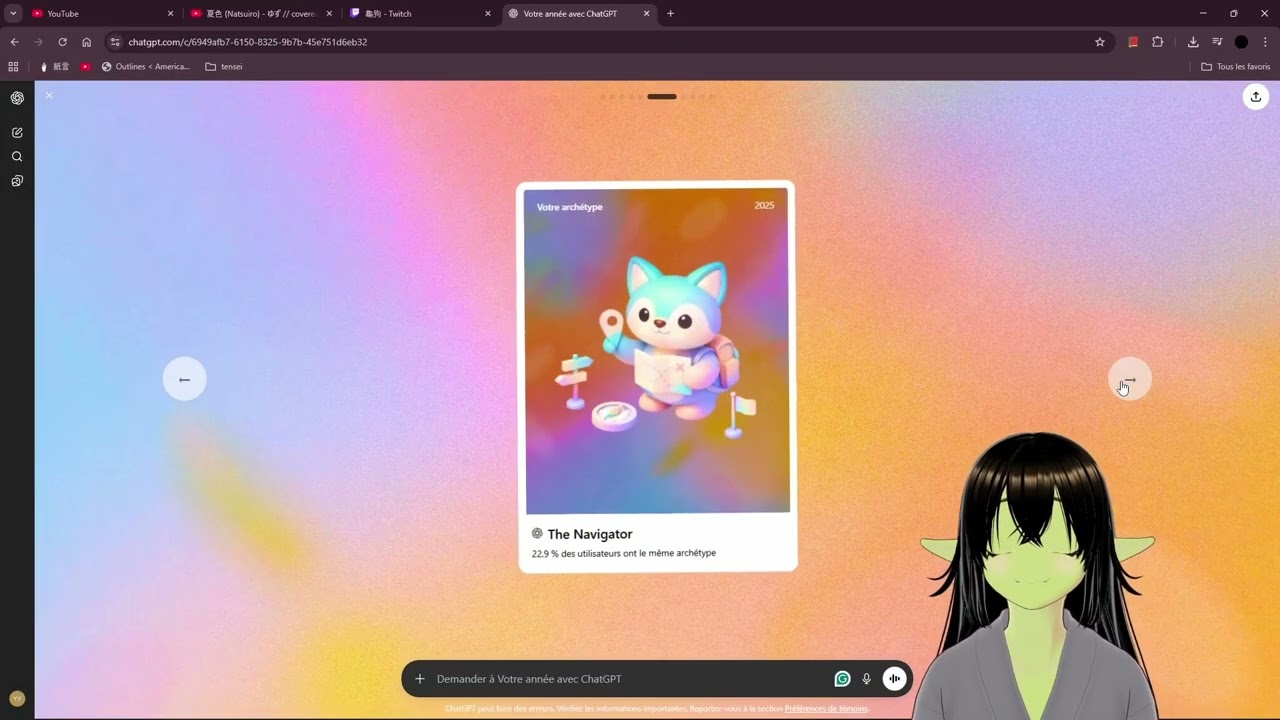Viewport: 1280px width, 720px height.
Task: Click the chatgpt.com URL in the address bar
Action: click(247, 42)
